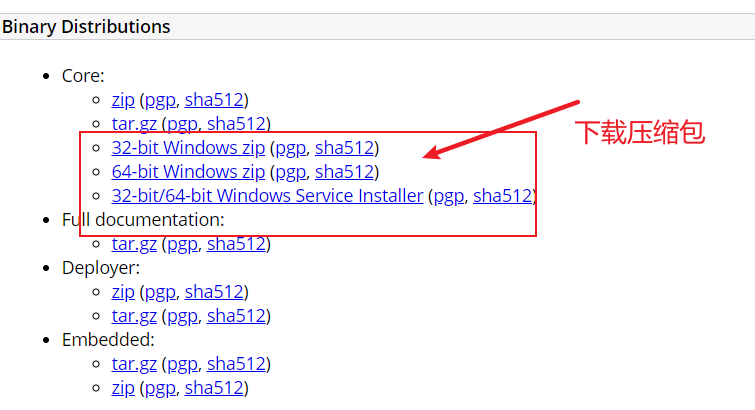Download the 32-bit Windows zip
The image size is (755, 410).
[188, 148]
